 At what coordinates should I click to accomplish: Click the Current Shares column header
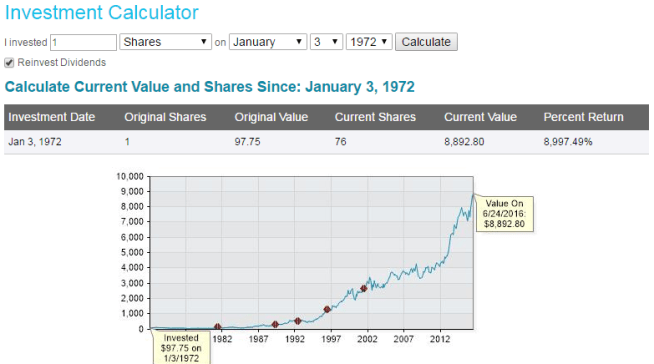point(375,117)
